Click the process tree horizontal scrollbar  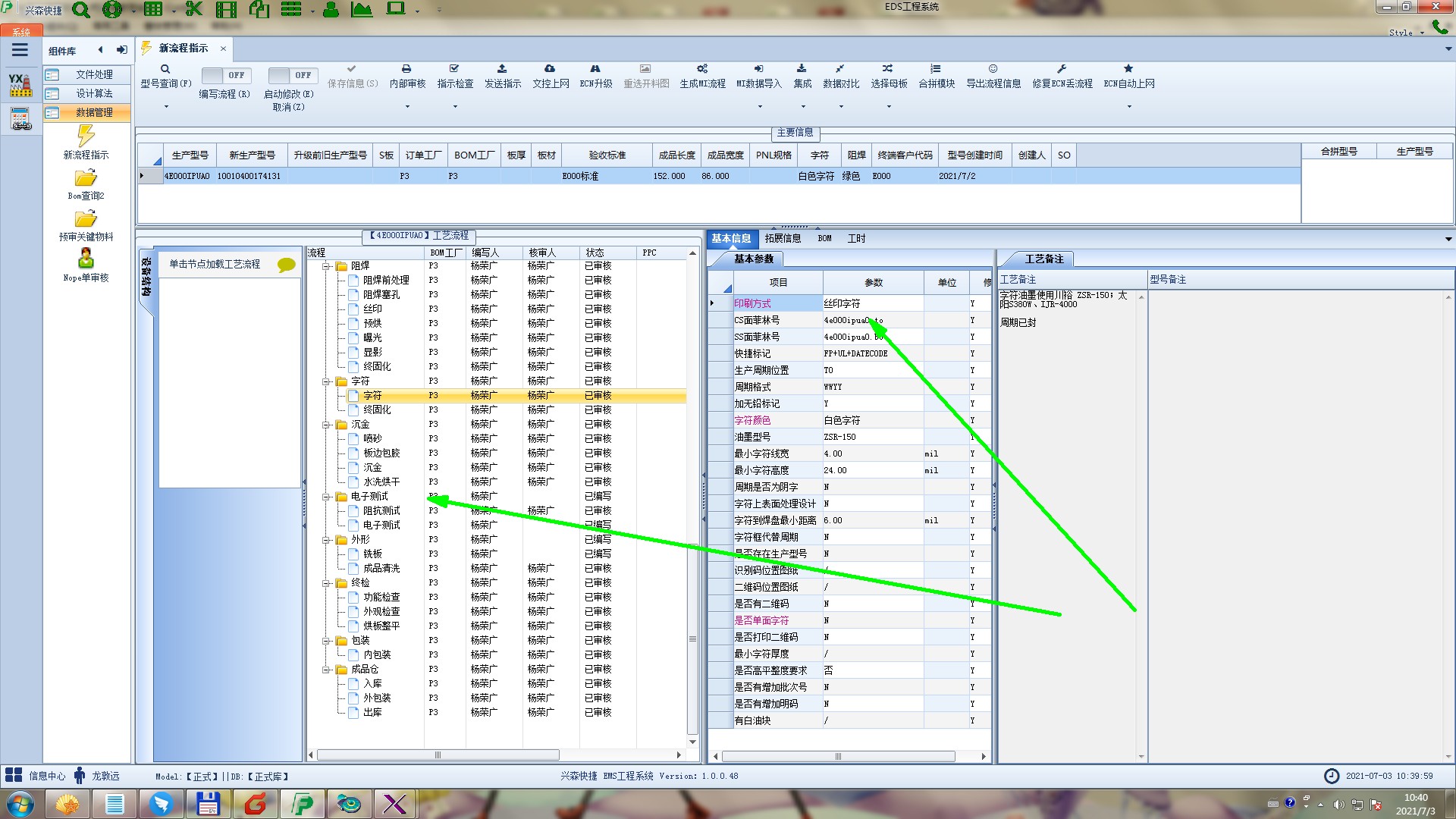(438, 755)
